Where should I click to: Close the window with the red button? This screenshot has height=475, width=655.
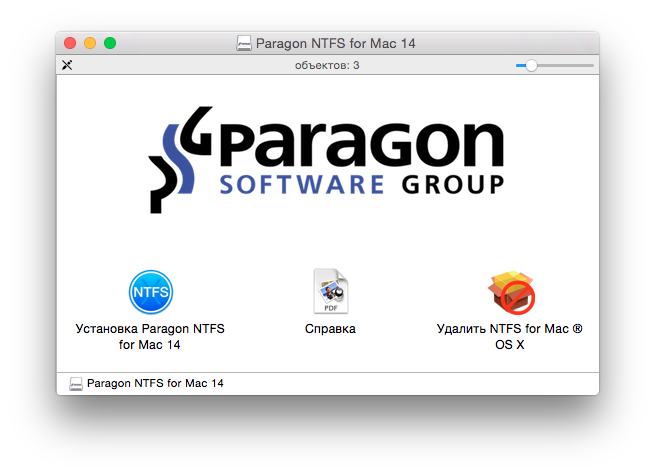click(x=70, y=43)
